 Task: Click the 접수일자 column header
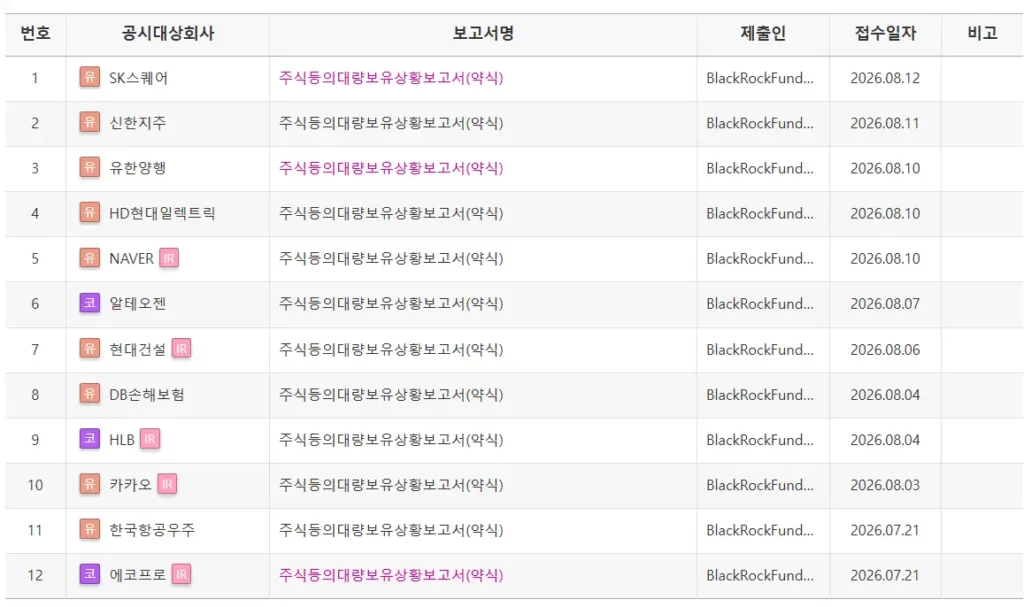885,33
